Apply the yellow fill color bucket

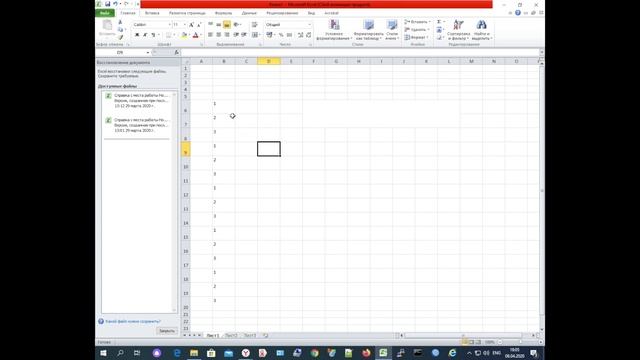(x=184, y=35)
